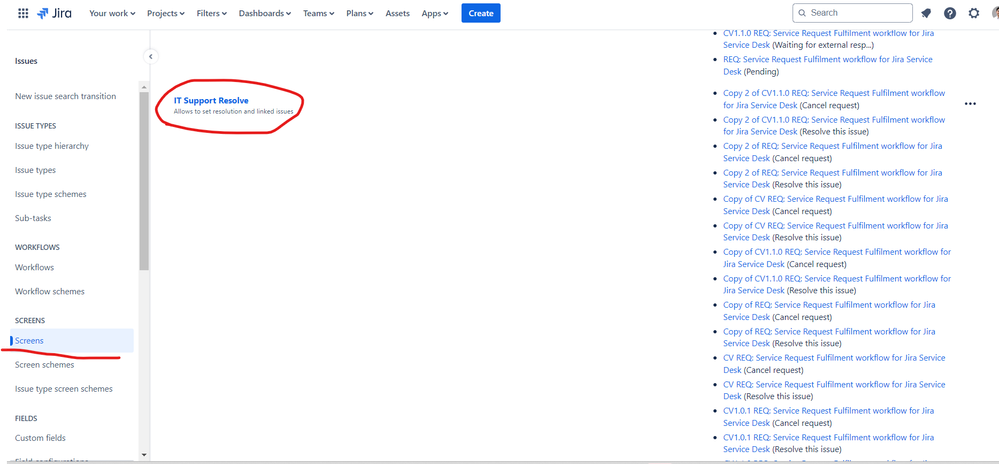999x464 pixels.
Task: Open CV1.1.0 REQ workflow (Waiting for external resp...)
Action: click(x=829, y=39)
